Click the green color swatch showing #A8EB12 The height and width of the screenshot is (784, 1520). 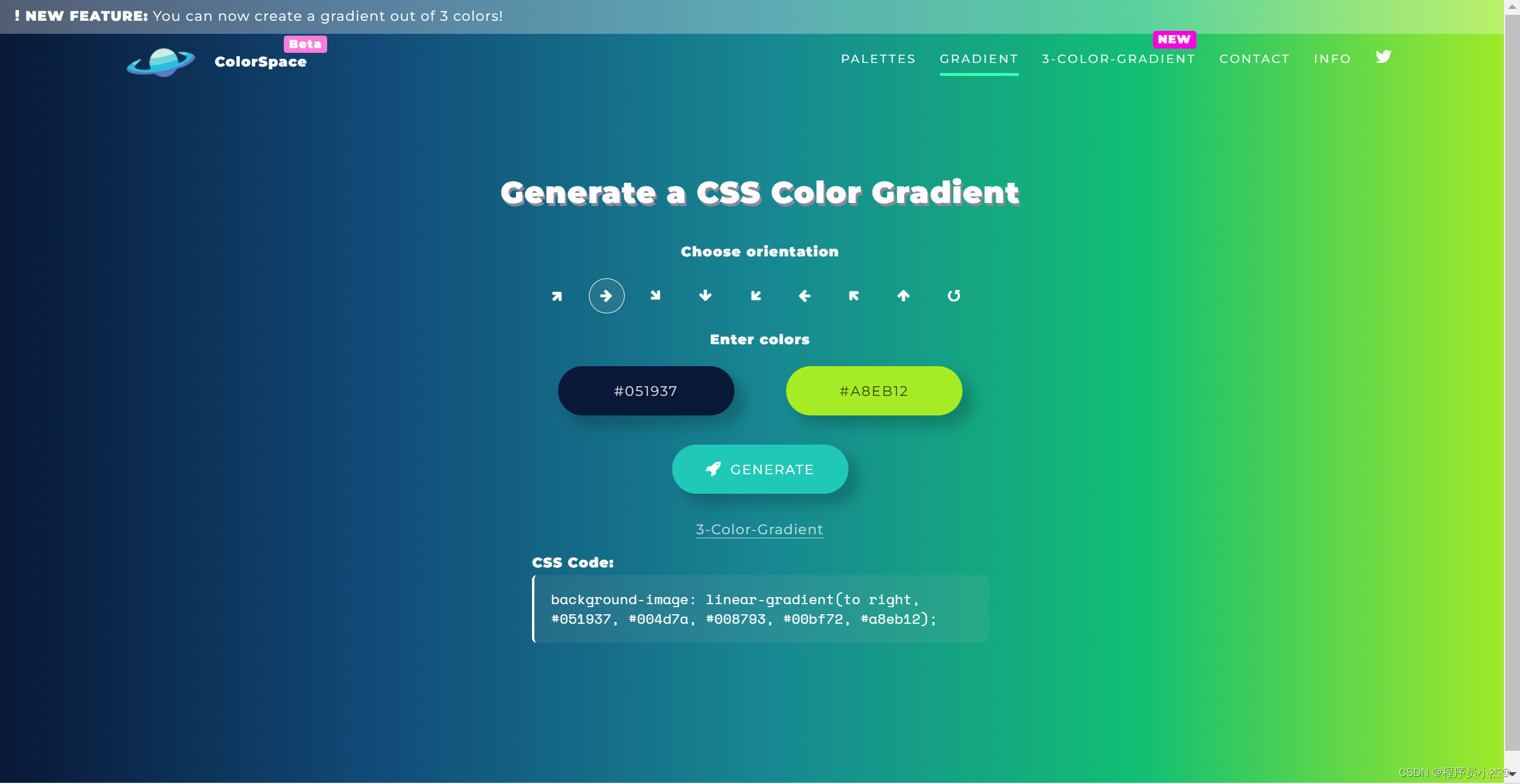point(873,390)
